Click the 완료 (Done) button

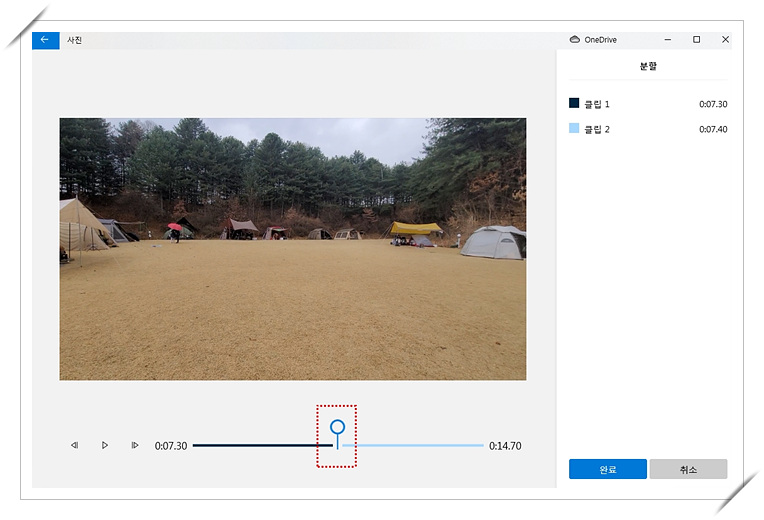(x=608, y=469)
